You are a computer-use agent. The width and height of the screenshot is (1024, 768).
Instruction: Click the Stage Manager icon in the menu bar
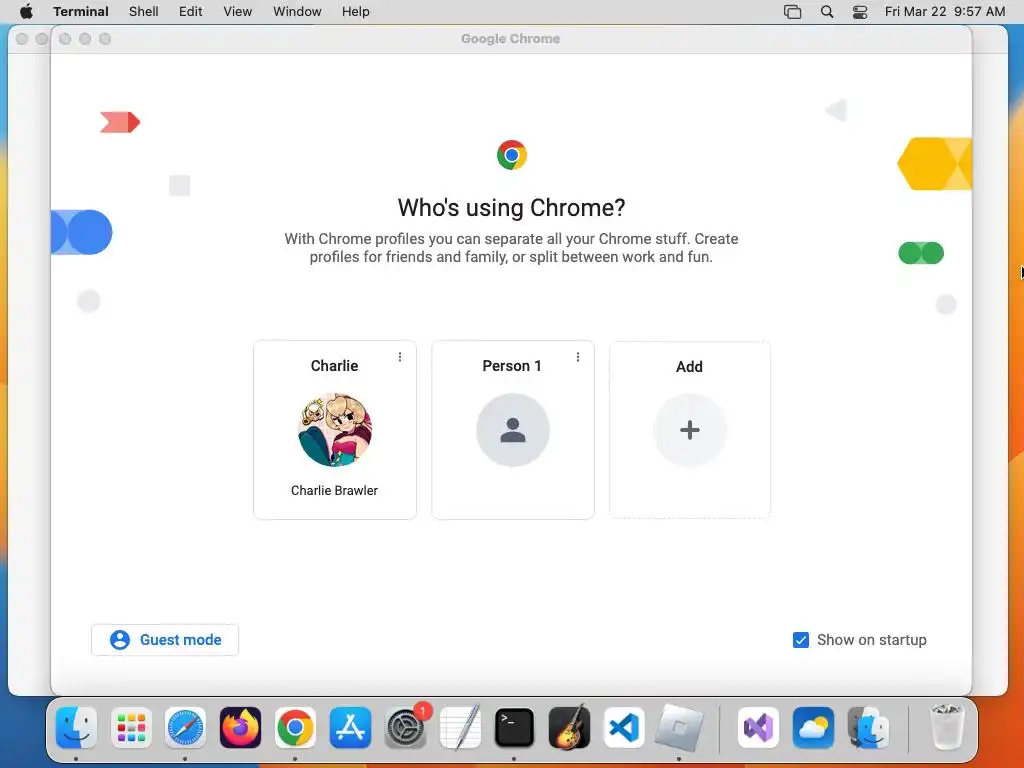pos(792,12)
